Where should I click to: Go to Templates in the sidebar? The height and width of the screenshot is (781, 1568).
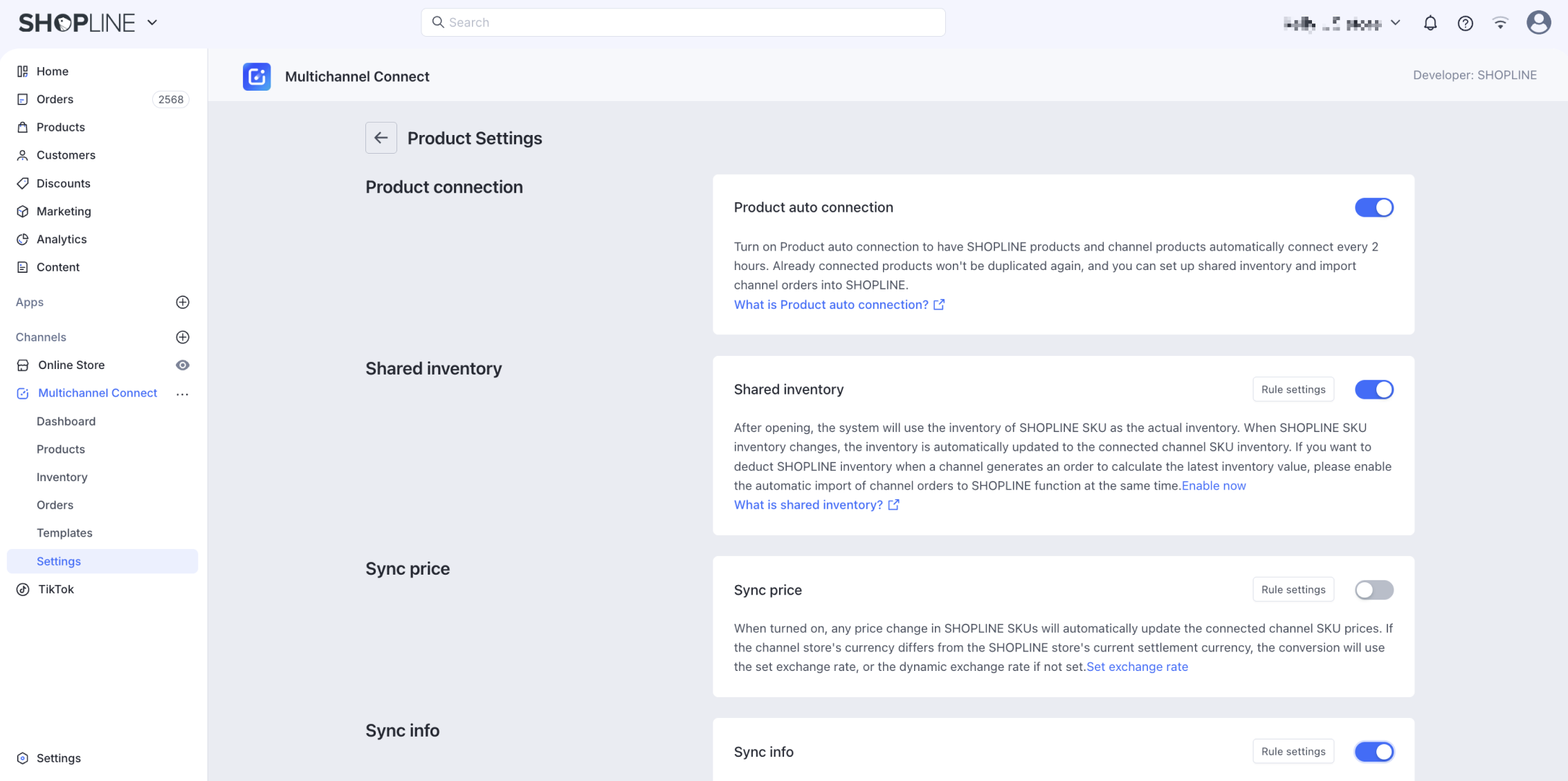(x=64, y=533)
